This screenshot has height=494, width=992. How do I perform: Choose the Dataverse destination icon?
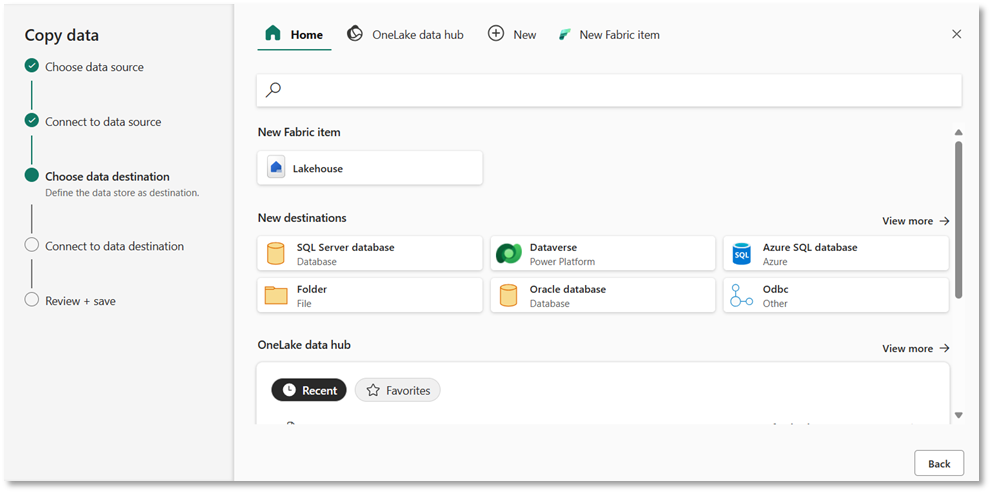click(509, 254)
